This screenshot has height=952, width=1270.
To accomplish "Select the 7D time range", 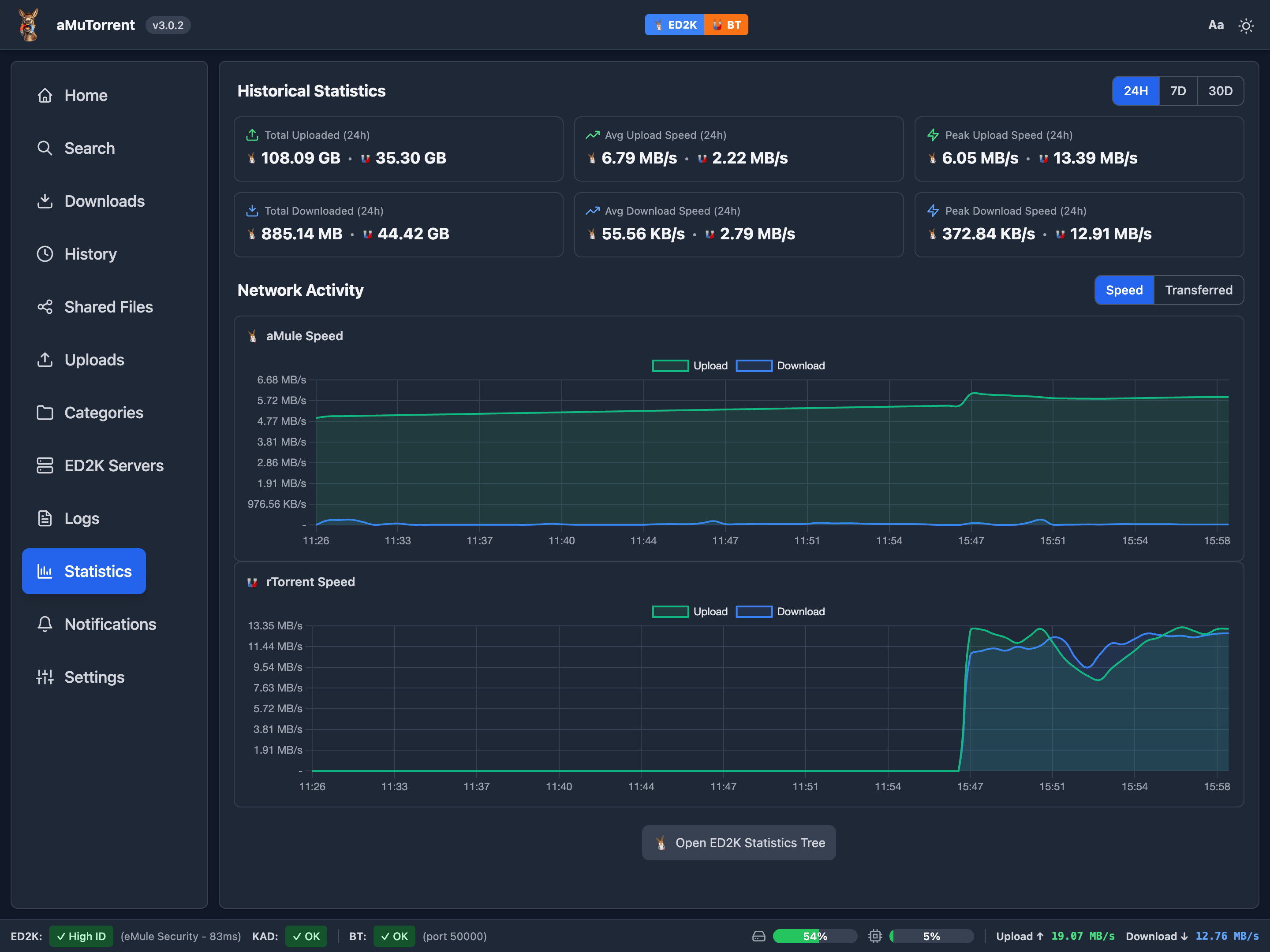I will coord(1177,91).
